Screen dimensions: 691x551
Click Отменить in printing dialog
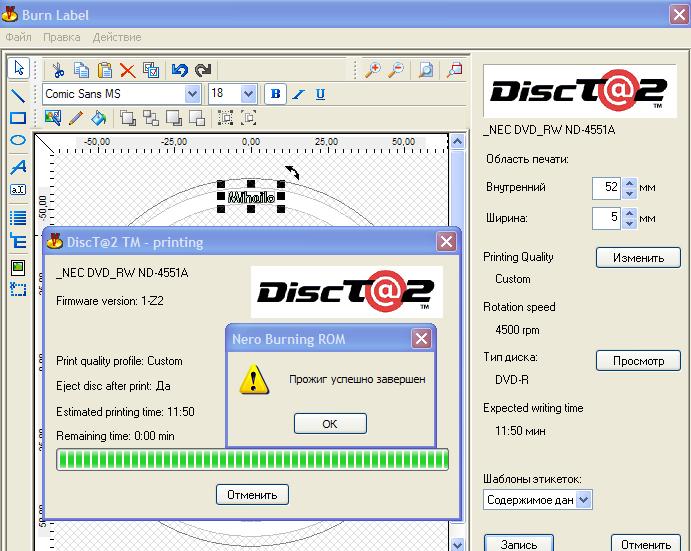(252, 495)
